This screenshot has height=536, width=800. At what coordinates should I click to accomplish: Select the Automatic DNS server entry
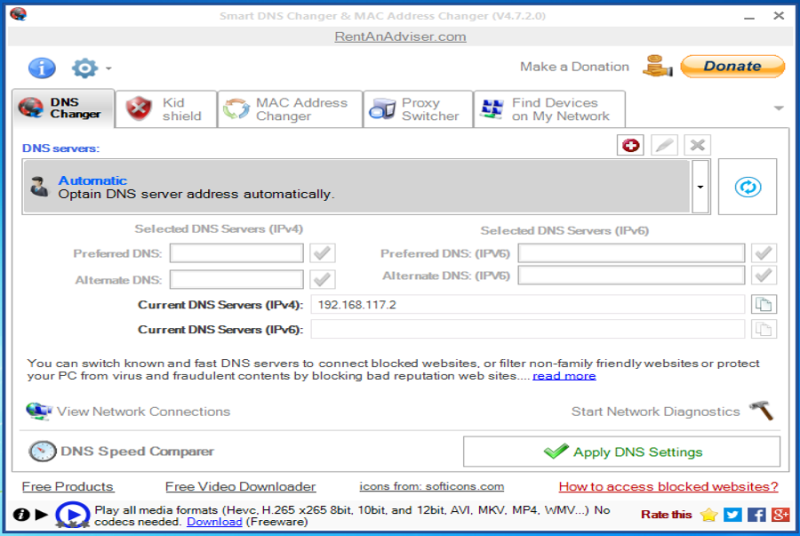[357, 187]
